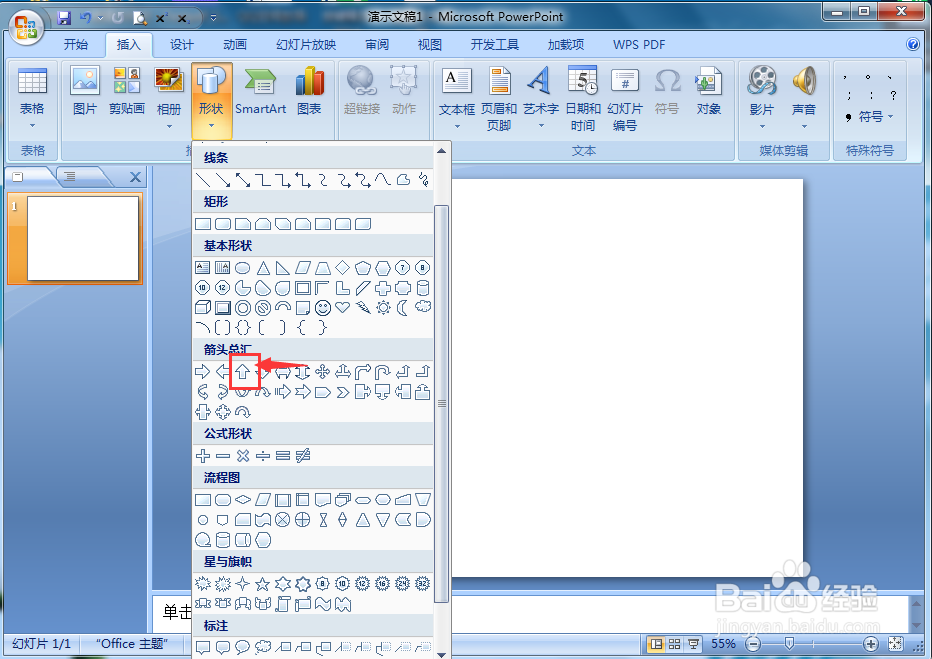Select slide 1 thumbnail
Image resolution: width=932 pixels, height=659 pixels.
[83, 238]
